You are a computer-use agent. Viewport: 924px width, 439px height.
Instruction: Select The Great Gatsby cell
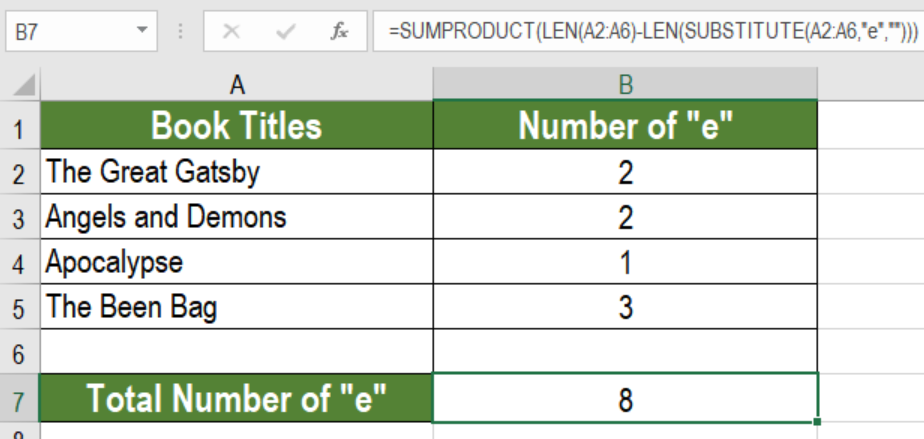click(237, 171)
